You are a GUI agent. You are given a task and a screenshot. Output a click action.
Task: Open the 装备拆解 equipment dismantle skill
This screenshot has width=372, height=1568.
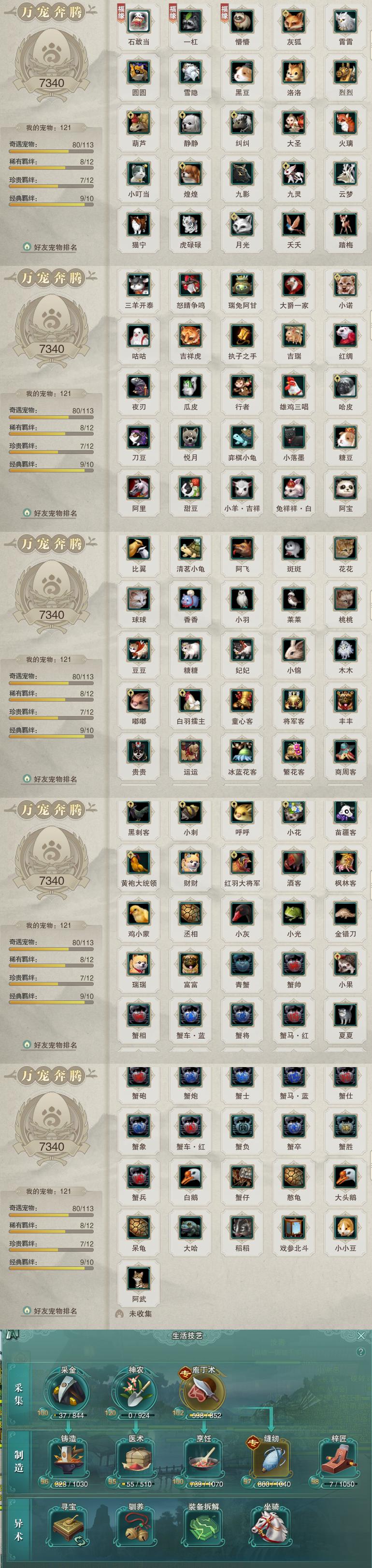point(203,1528)
